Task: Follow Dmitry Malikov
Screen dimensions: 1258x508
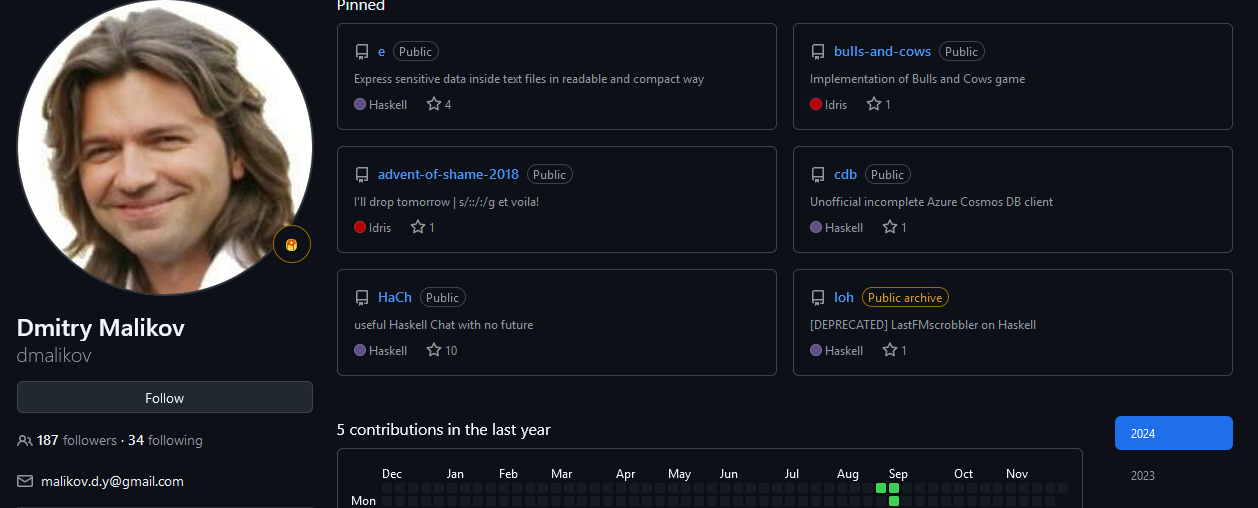Action: [x=165, y=397]
